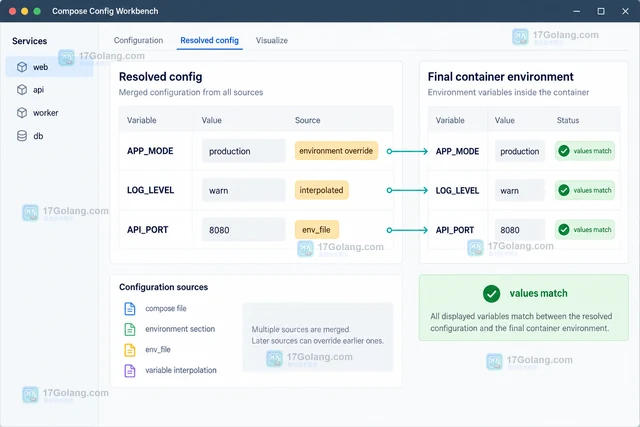Click the blue compose file document icon
The image size is (640, 427).
tap(130, 309)
